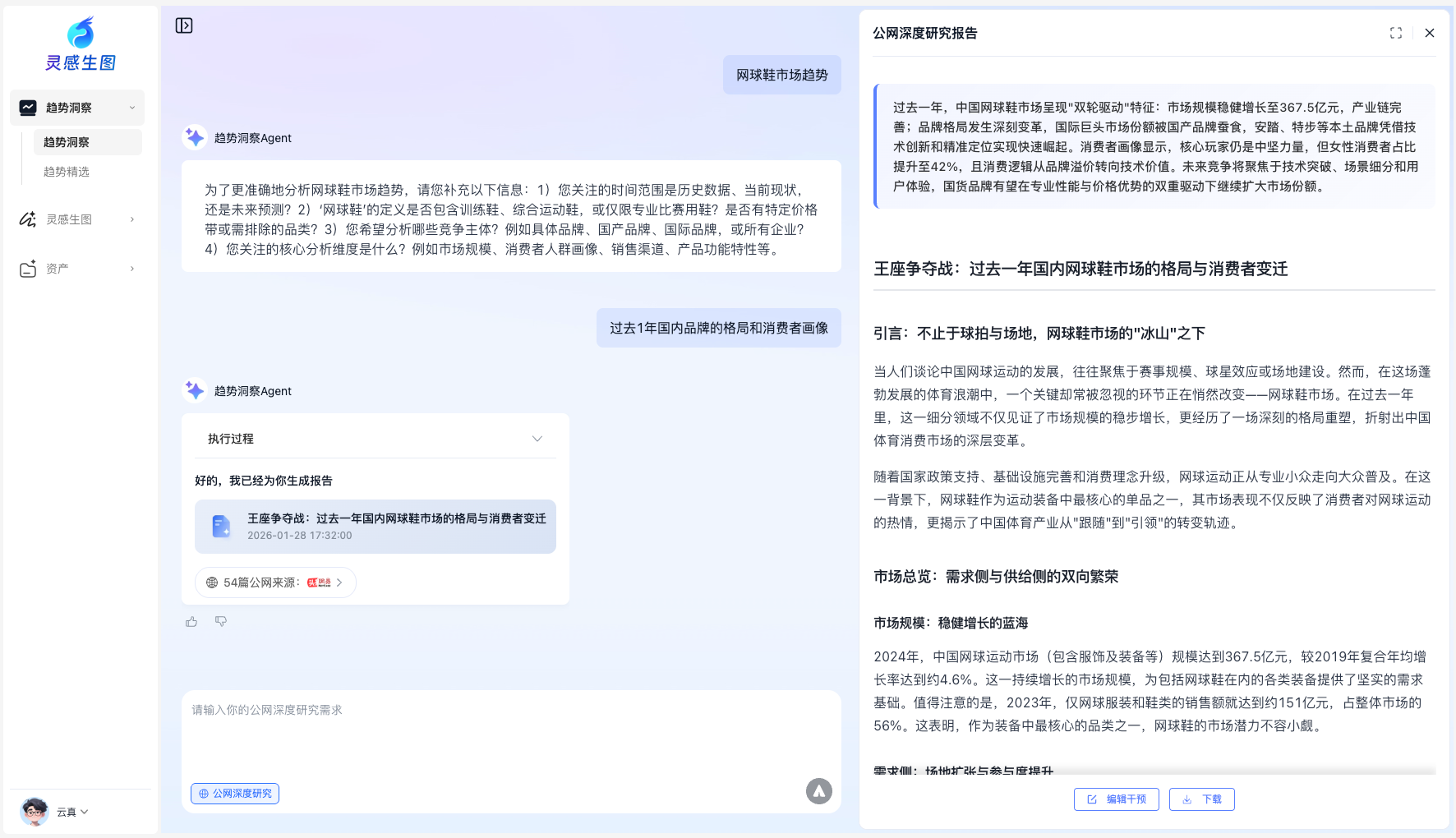Viewport: 1456px width, 838px height.
Task: Open the 灵感生图 menu item
Action: click(77, 219)
